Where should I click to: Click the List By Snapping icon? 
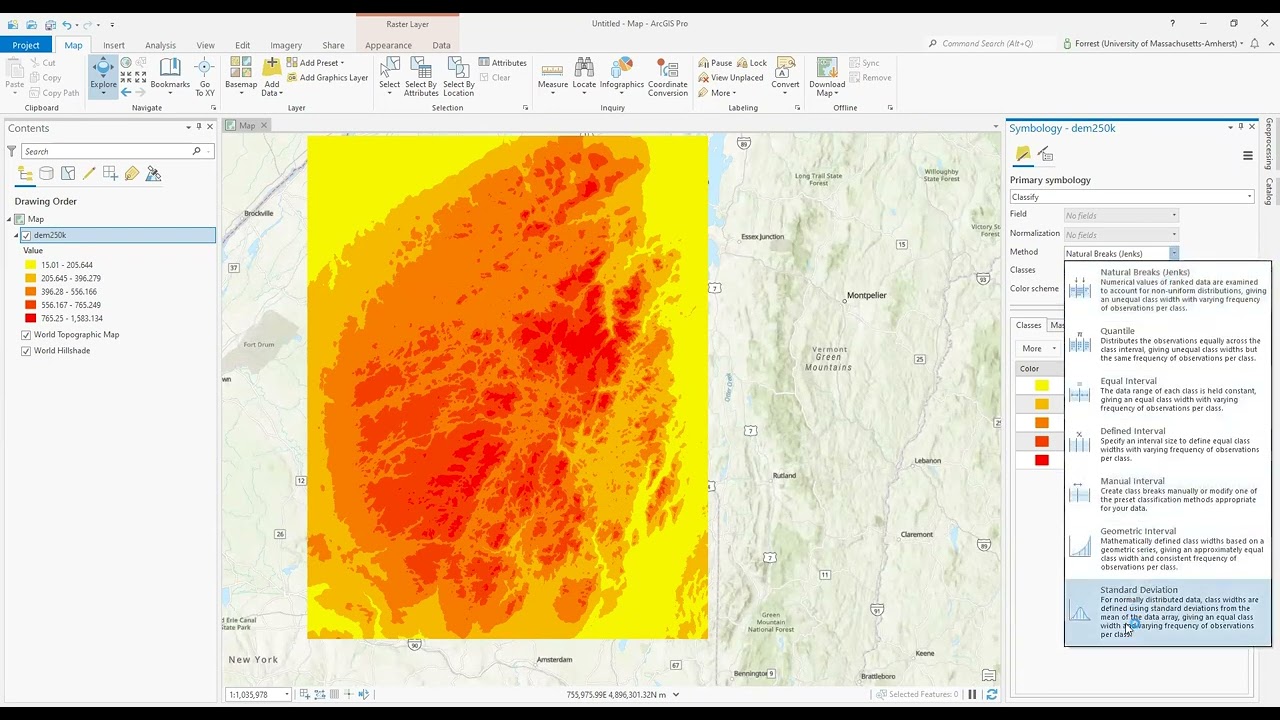pos(110,174)
